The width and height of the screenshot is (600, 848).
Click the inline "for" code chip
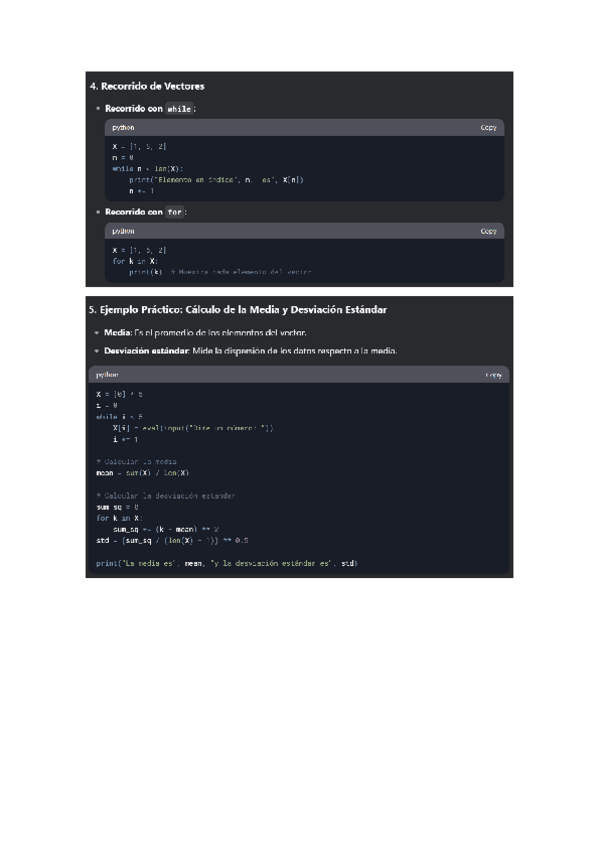pyautogui.click(x=175, y=212)
